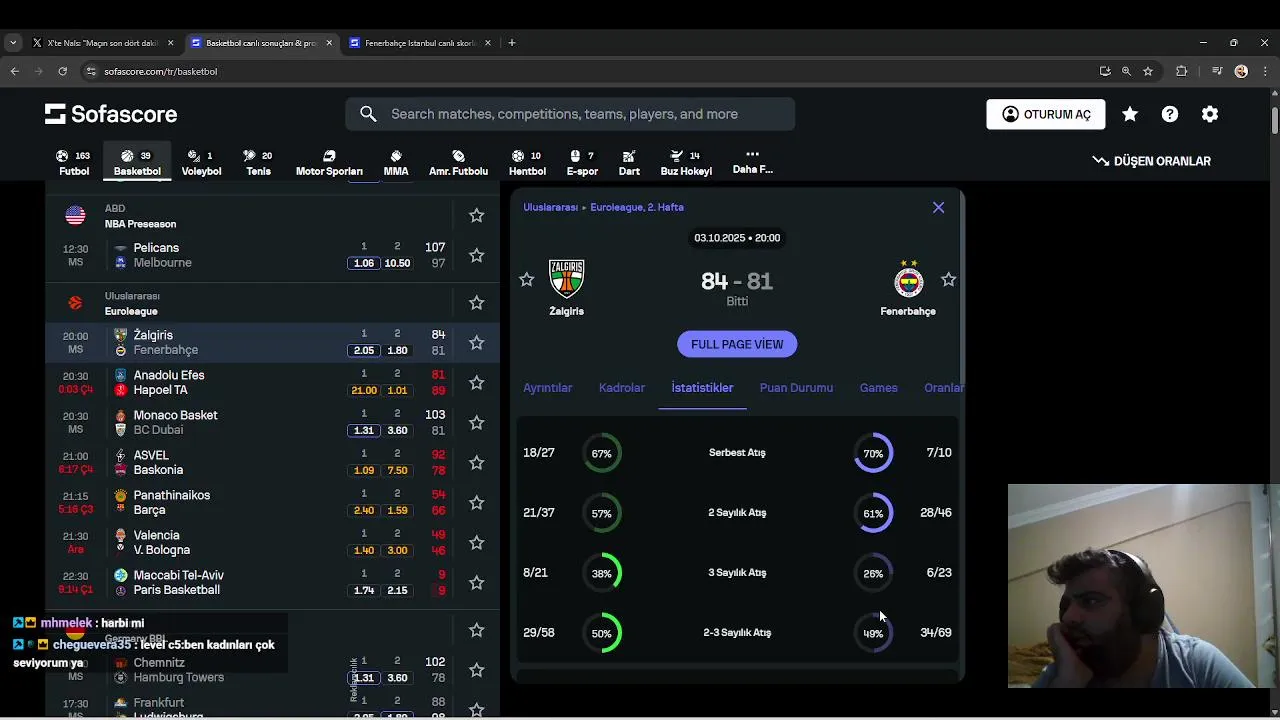Click the 1.80 odds for Fenerbahçe

pyautogui.click(x=397, y=350)
